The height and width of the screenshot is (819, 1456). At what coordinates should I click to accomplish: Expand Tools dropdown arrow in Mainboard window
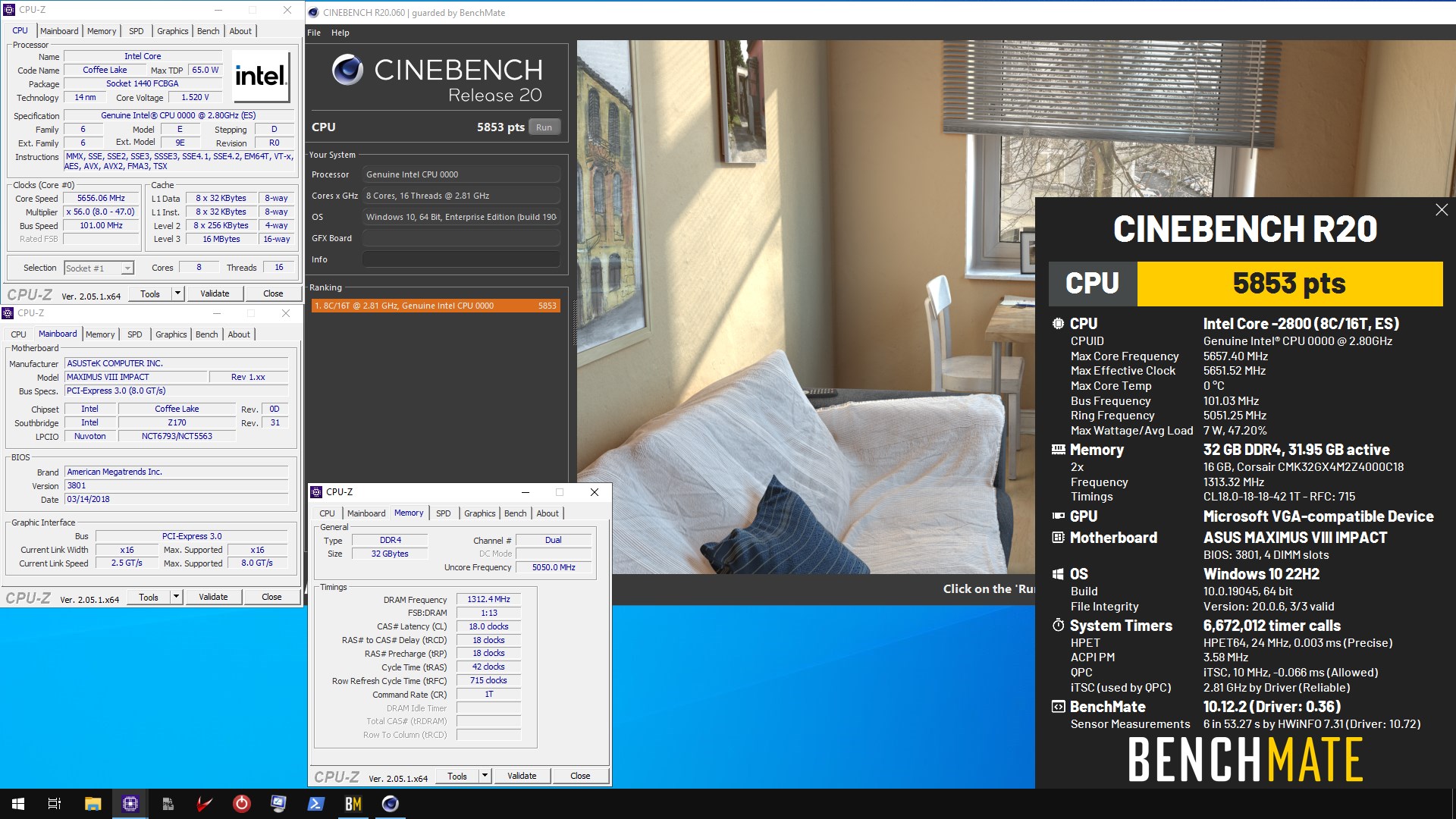pyautogui.click(x=176, y=597)
